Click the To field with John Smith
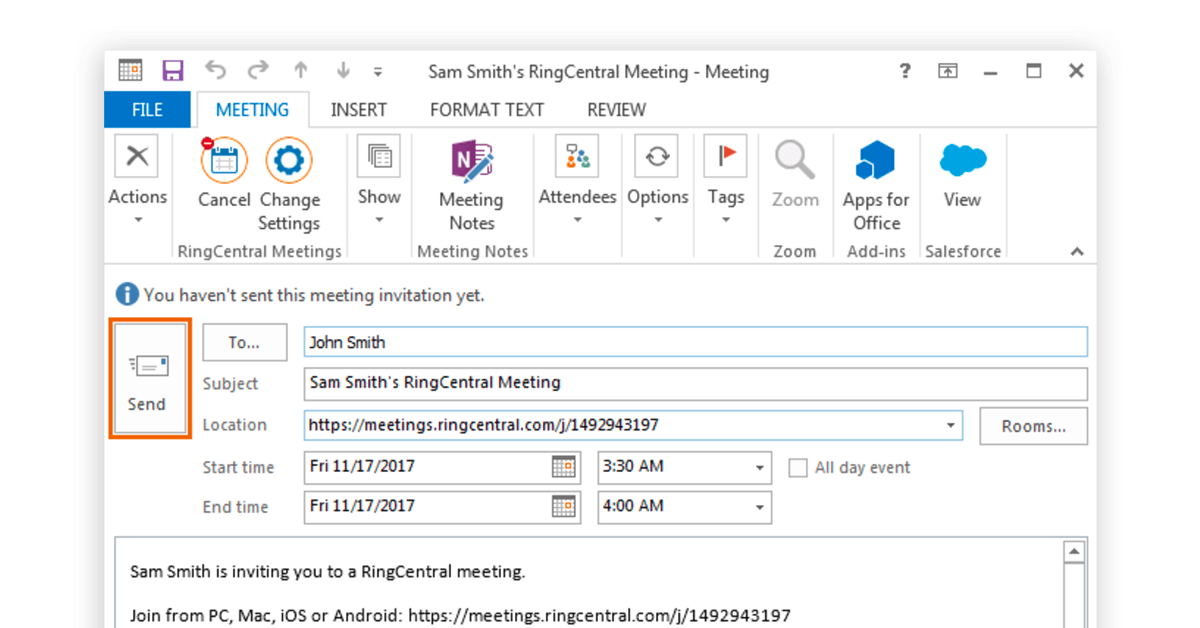The height and width of the screenshot is (628, 1200). pyautogui.click(x=695, y=342)
